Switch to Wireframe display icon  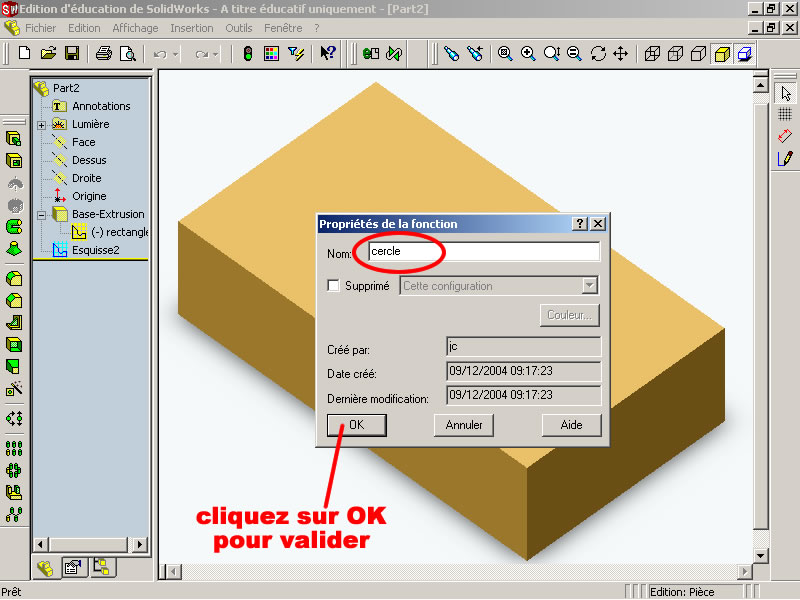652,54
